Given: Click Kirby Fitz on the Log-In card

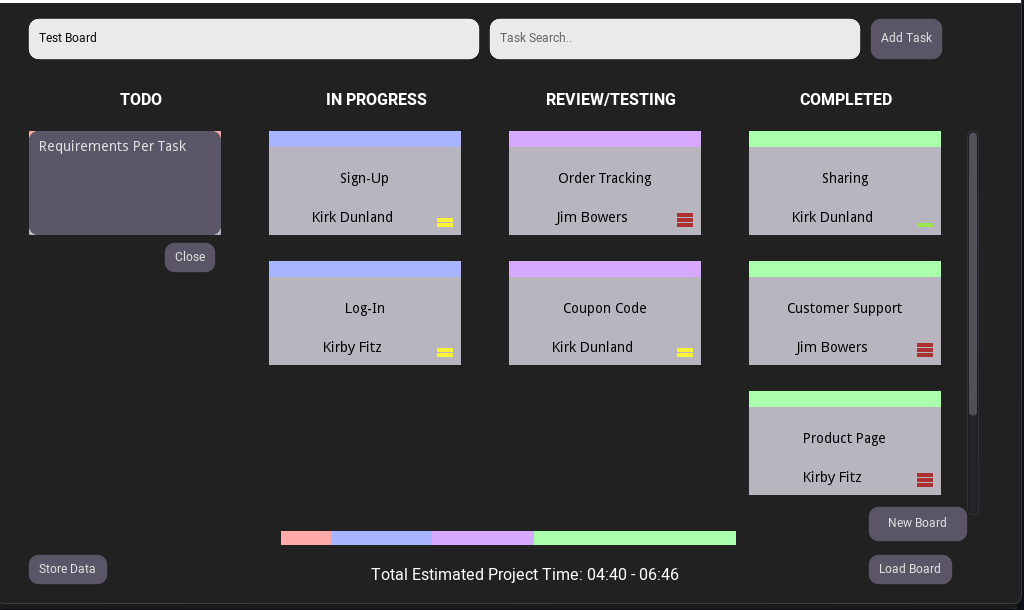Looking at the screenshot, I should tap(352, 347).
